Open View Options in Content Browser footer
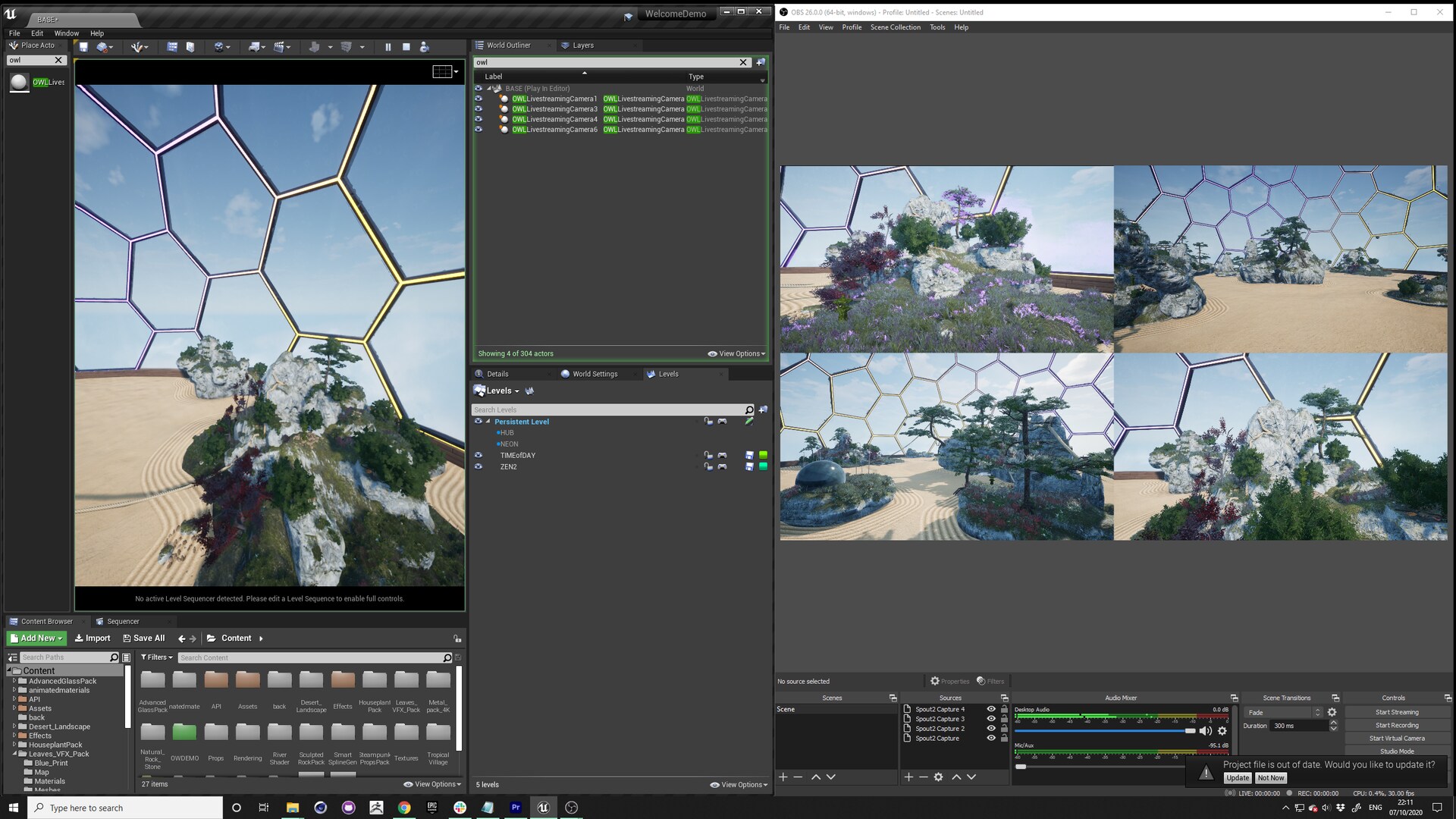This screenshot has width=1456, height=819. 432,785
